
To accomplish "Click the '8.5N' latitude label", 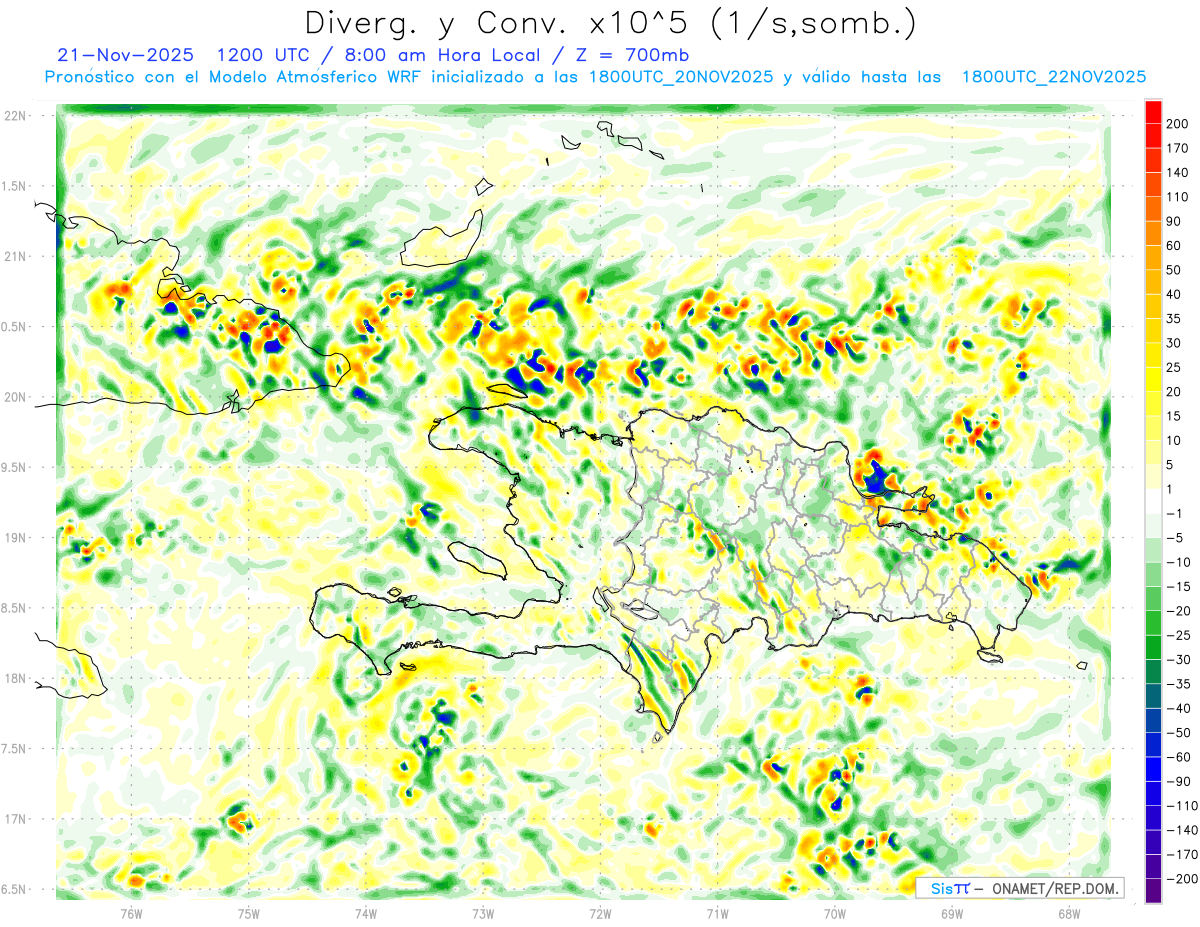I will pyautogui.click(x=16, y=608).
